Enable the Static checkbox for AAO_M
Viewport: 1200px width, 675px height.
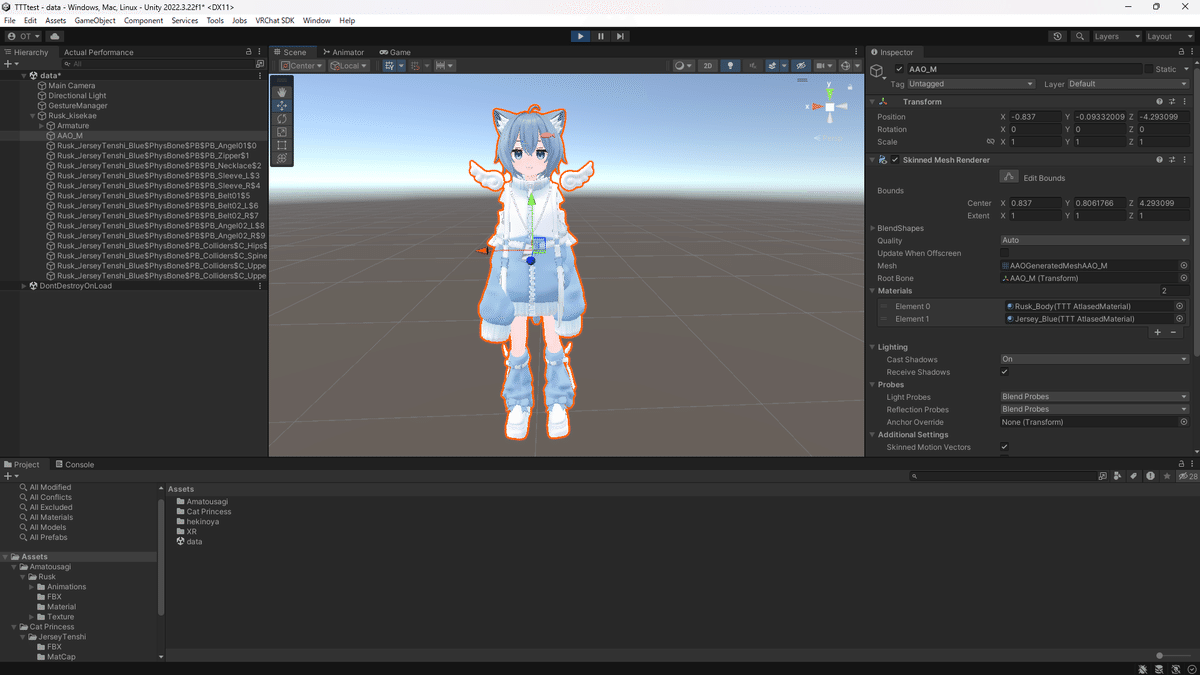[1148, 68]
